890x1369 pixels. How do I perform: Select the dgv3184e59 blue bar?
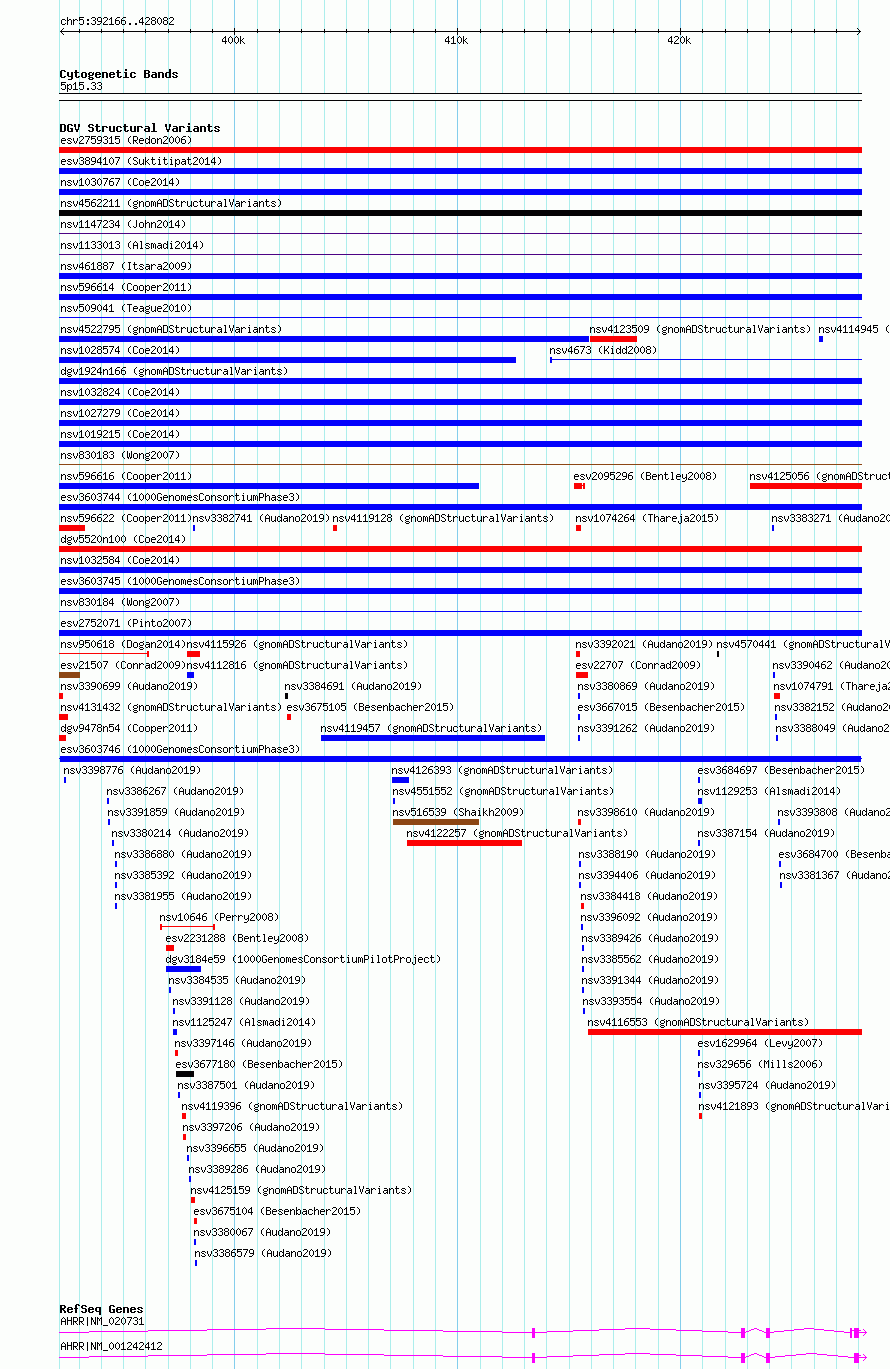point(183,969)
